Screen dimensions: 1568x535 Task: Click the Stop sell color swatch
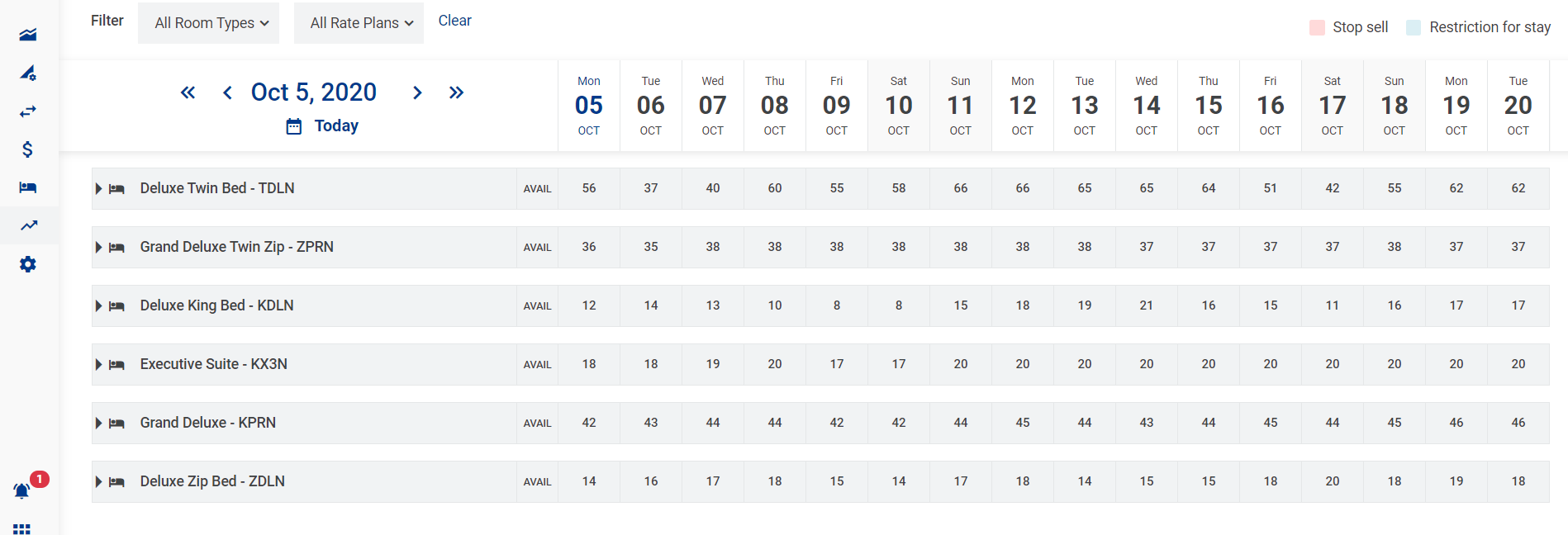[1317, 27]
